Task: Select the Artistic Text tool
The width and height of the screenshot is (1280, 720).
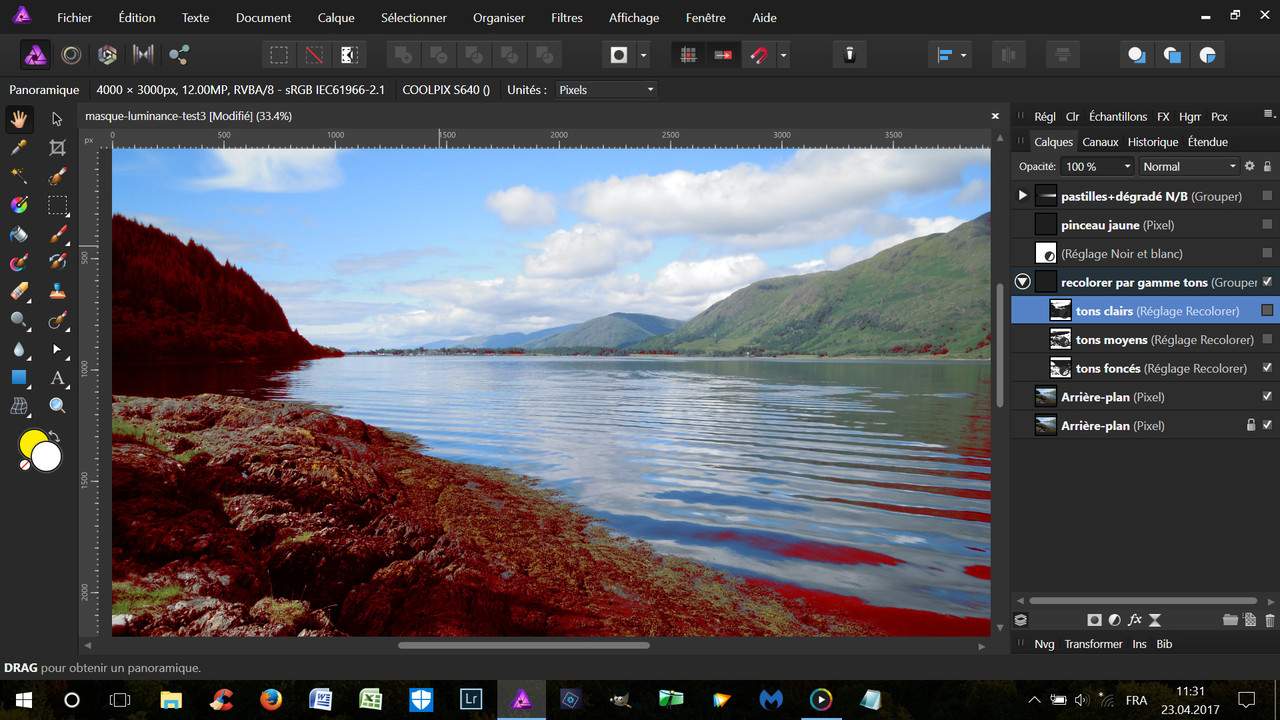Action: [x=58, y=377]
